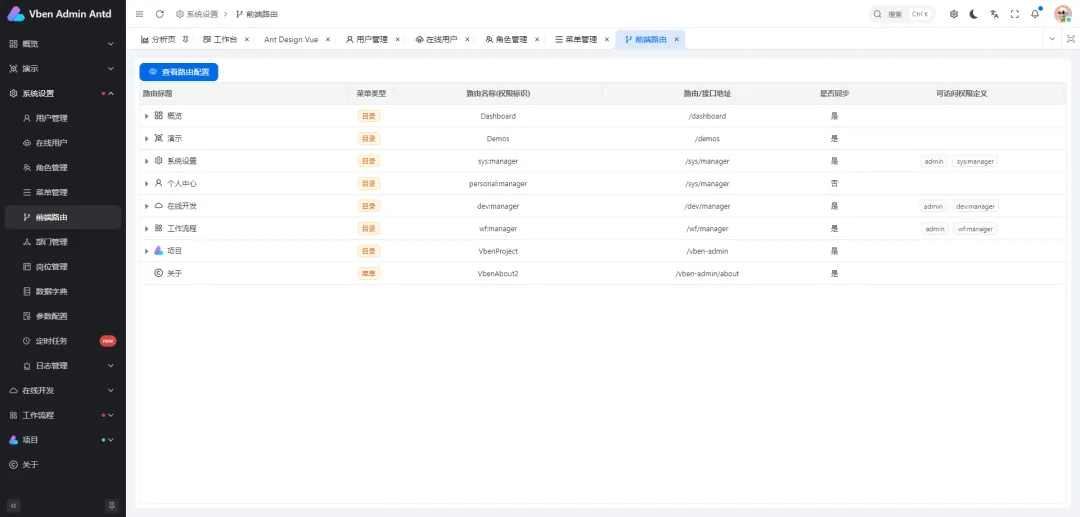The width and height of the screenshot is (1080, 517).
Task: Click the 概览 grid icon in the table row
Action: [158, 116]
